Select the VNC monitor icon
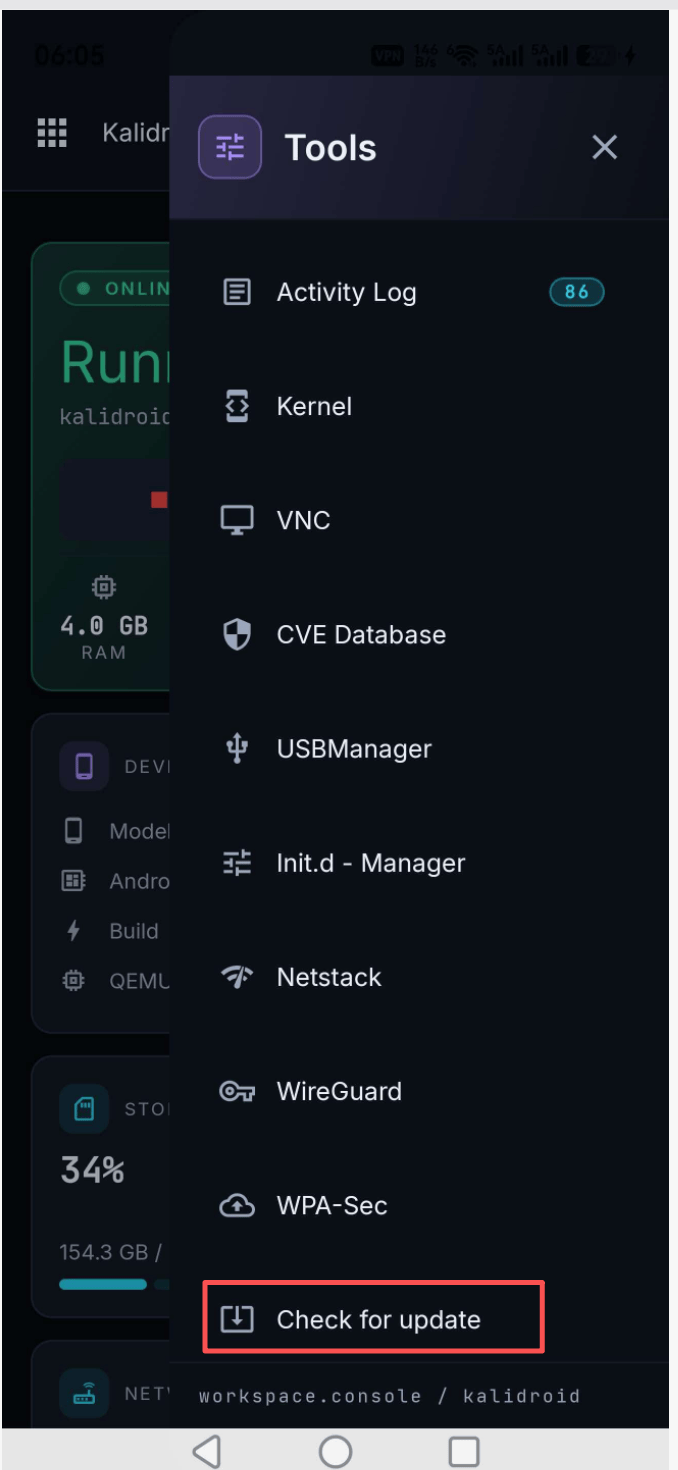The height and width of the screenshot is (1470, 678). click(237, 520)
